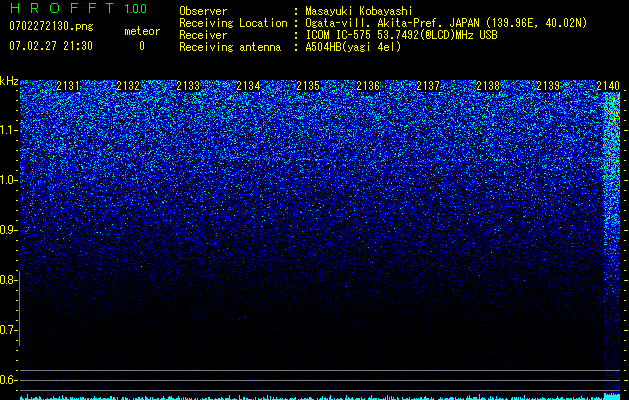Click the 2134 time marker
Image resolution: width=629 pixels, height=400 pixels.
(x=248, y=86)
